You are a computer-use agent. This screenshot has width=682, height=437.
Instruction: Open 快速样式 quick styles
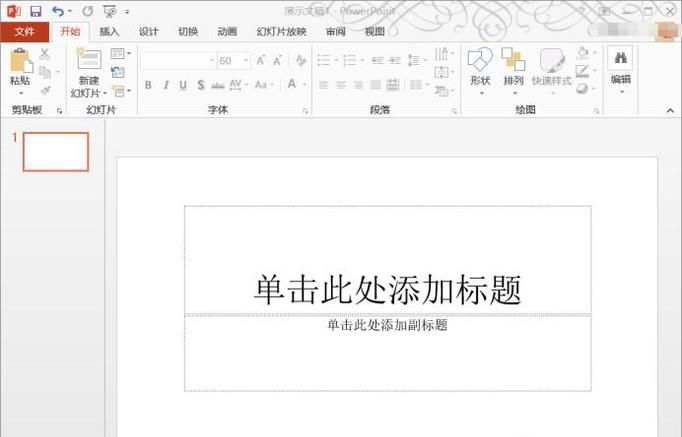(x=552, y=71)
